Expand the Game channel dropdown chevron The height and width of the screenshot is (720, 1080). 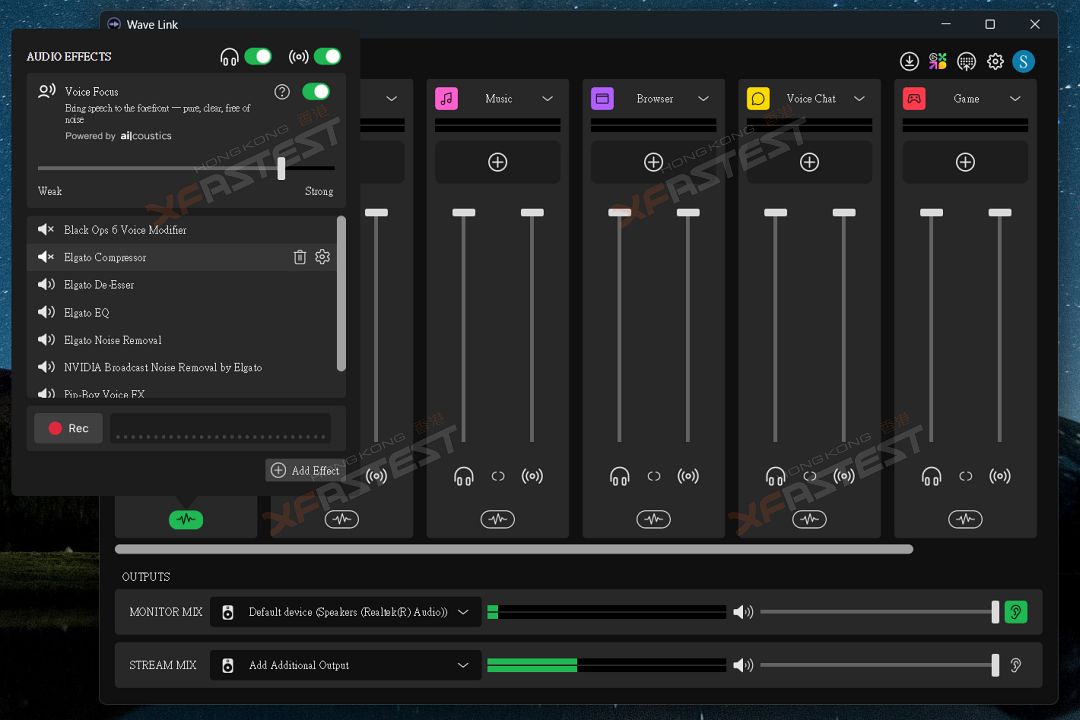[1015, 99]
